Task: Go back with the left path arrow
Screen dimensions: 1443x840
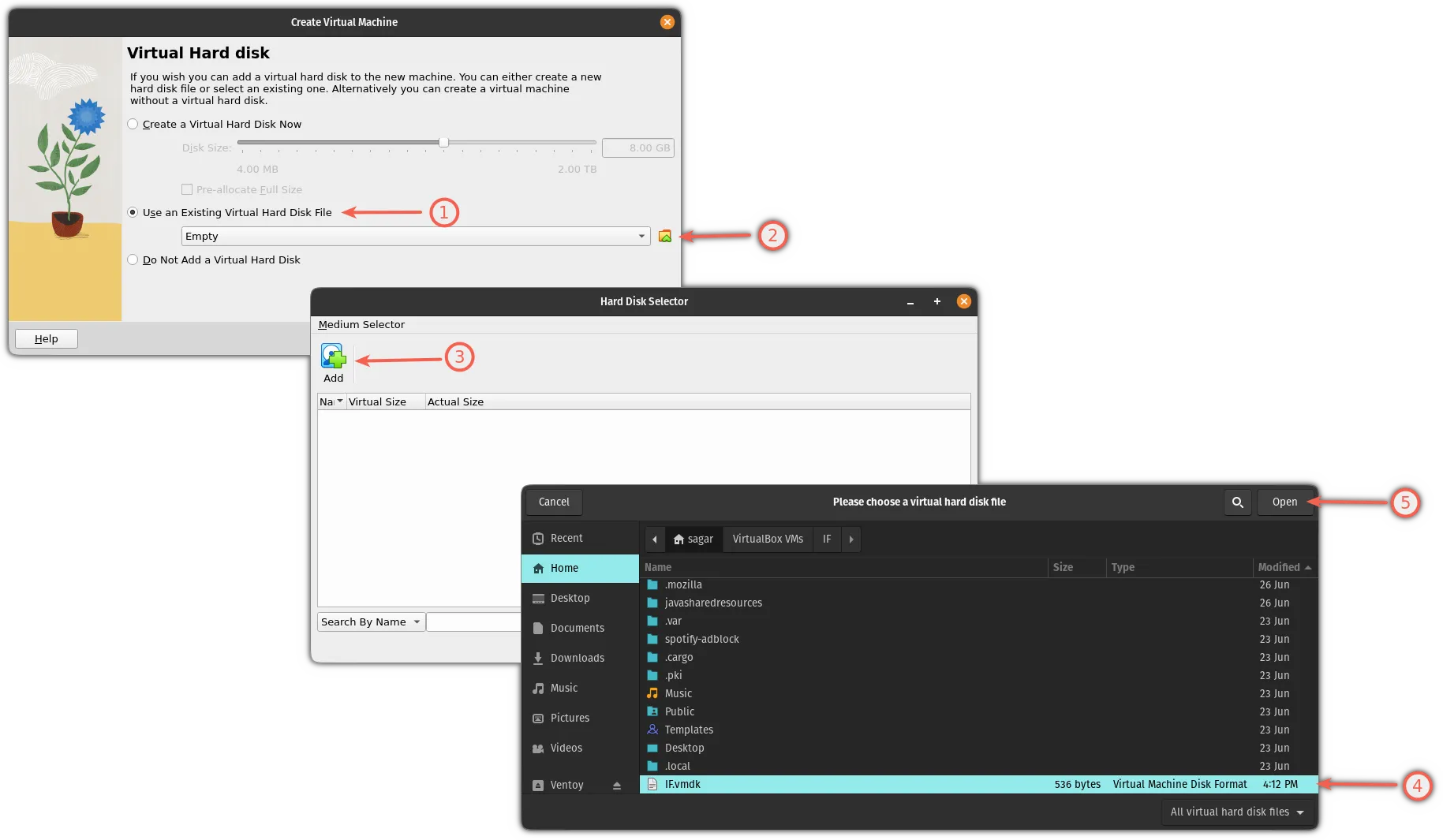Action: 654,539
